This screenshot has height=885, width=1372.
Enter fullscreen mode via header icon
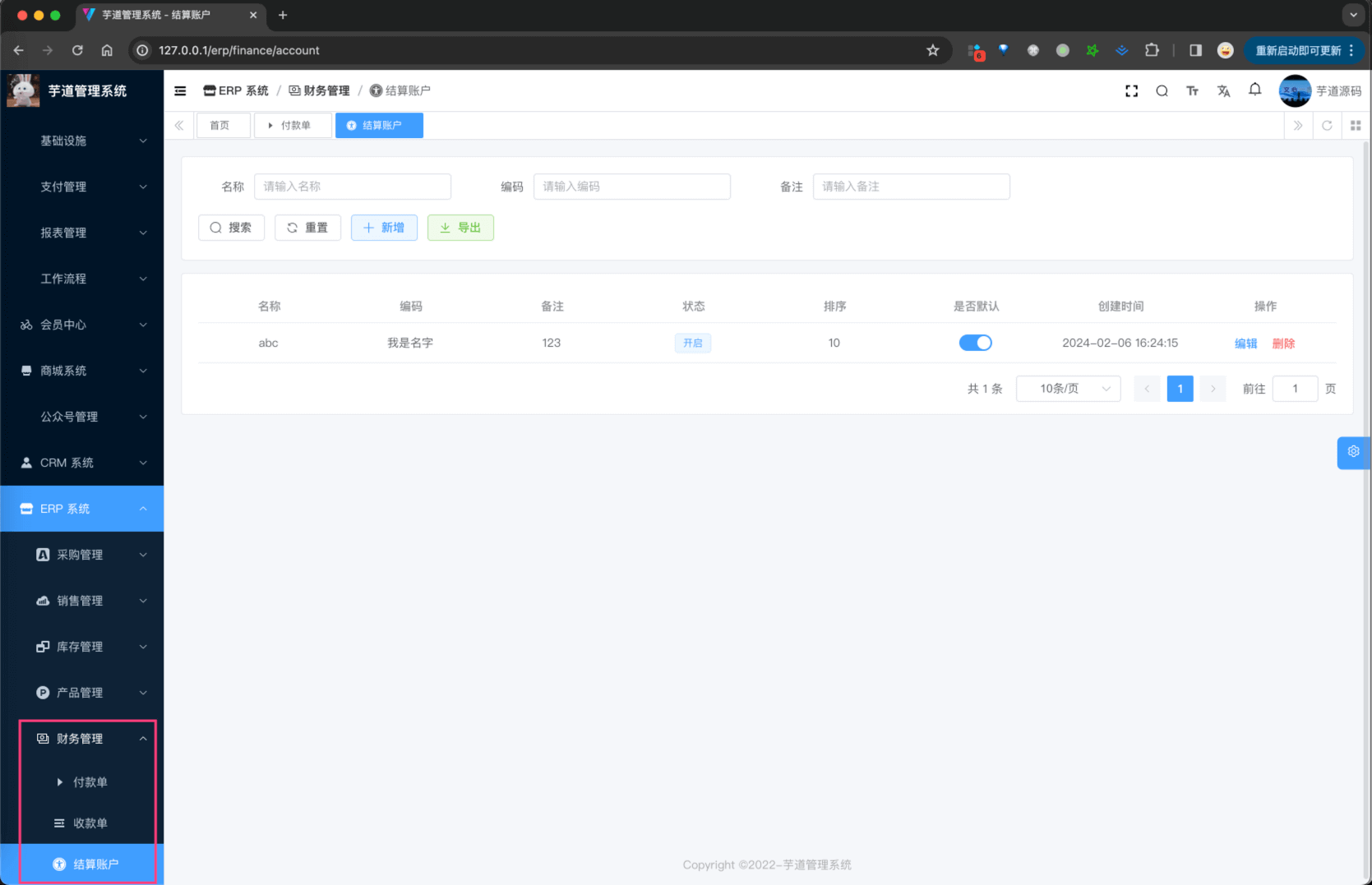point(1131,91)
